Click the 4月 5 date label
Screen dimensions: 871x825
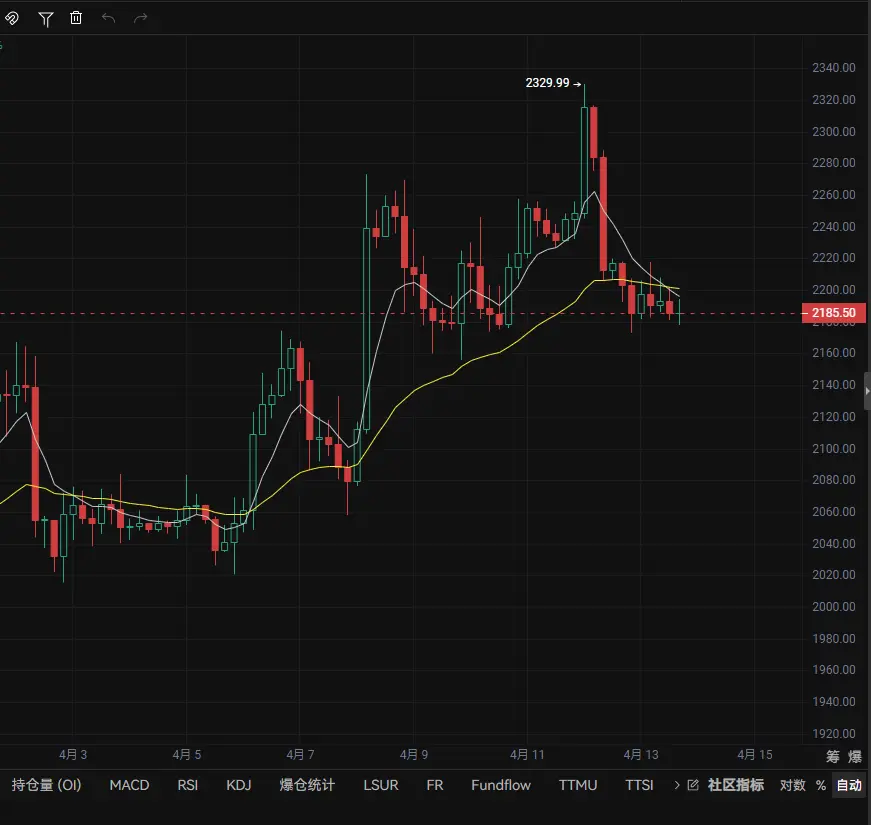[187, 754]
